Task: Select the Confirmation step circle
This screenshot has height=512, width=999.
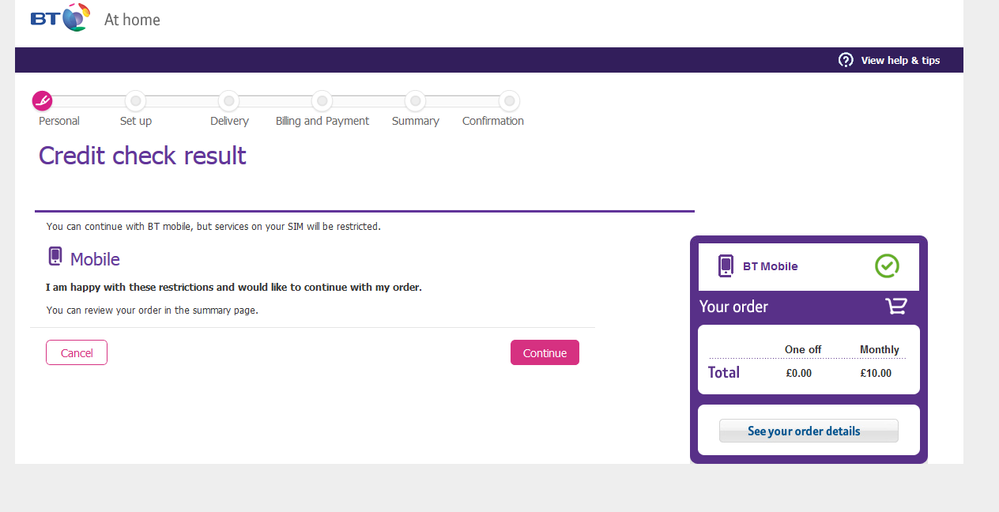Action: click(509, 100)
